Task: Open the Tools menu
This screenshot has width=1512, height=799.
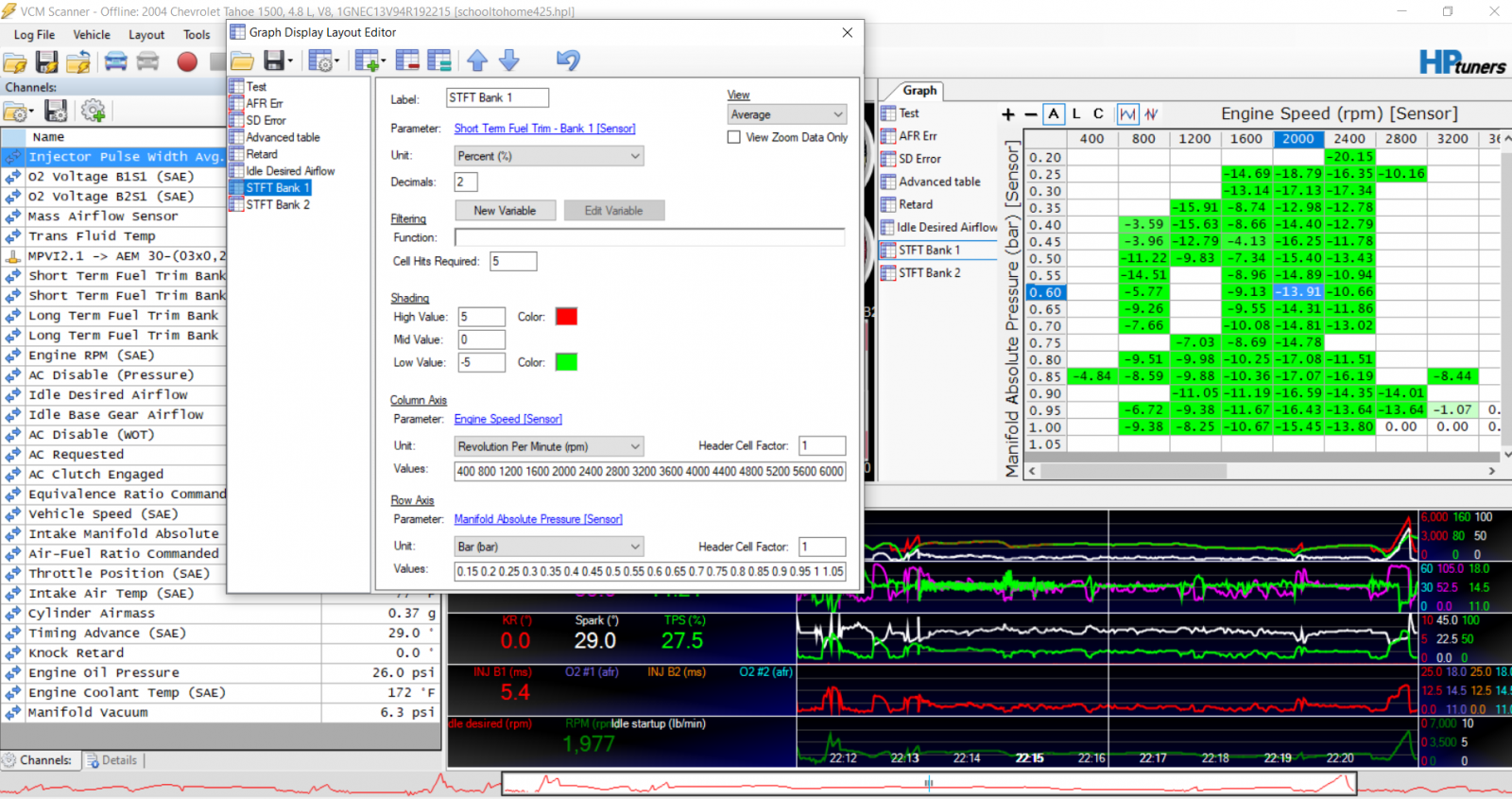Action: point(197,35)
